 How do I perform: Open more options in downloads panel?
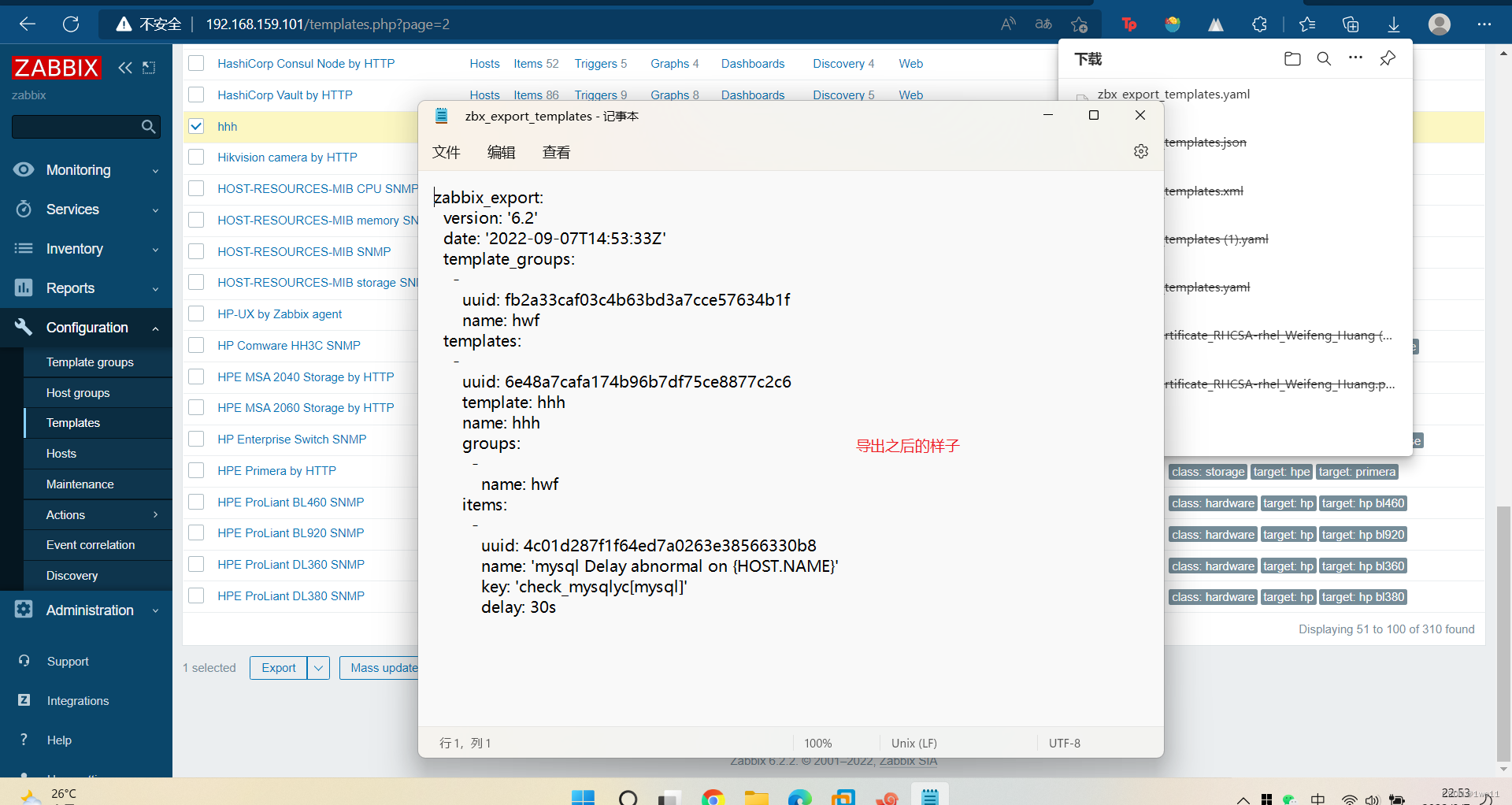click(1355, 58)
